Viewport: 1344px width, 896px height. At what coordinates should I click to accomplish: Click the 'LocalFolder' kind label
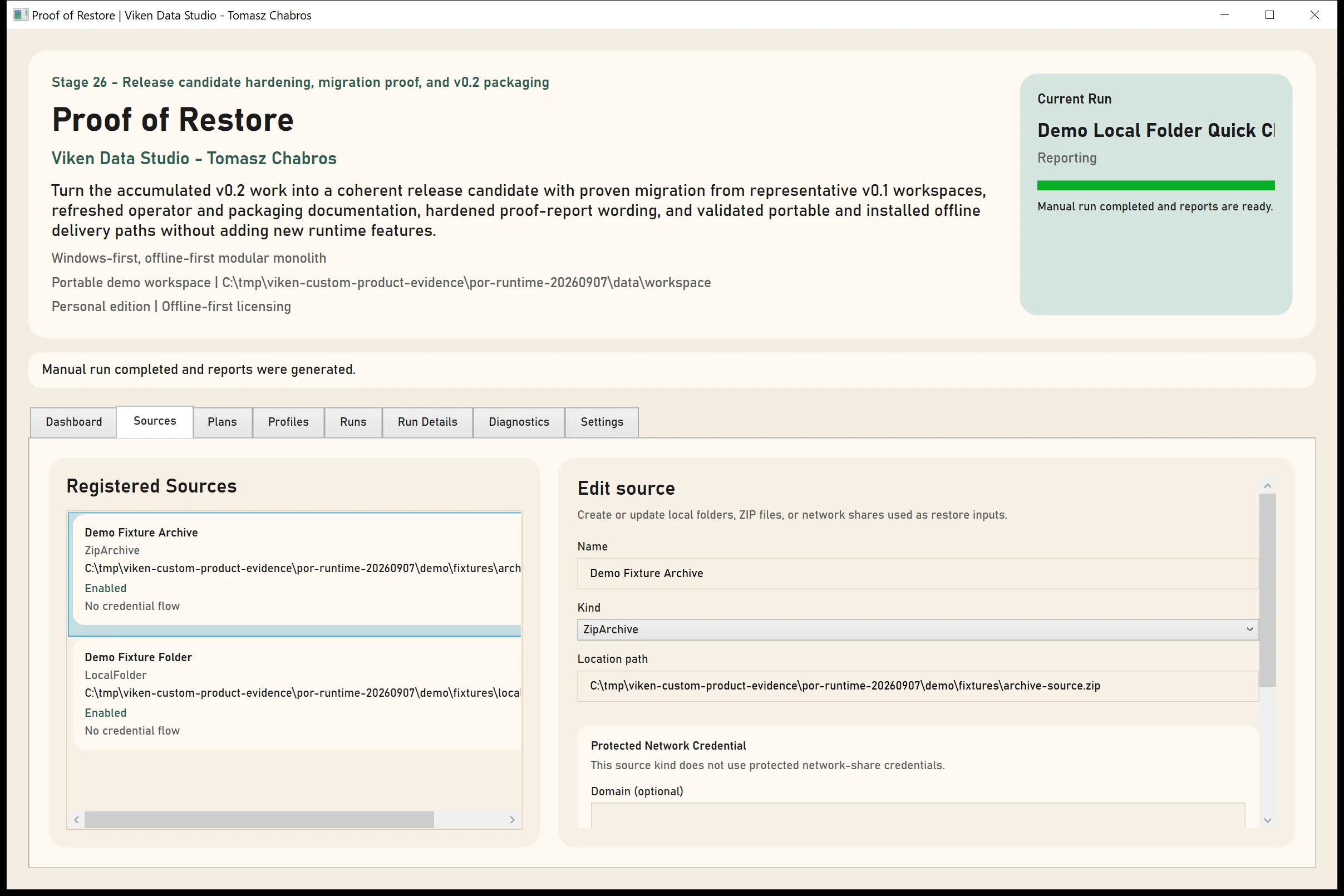click(115, 676)
